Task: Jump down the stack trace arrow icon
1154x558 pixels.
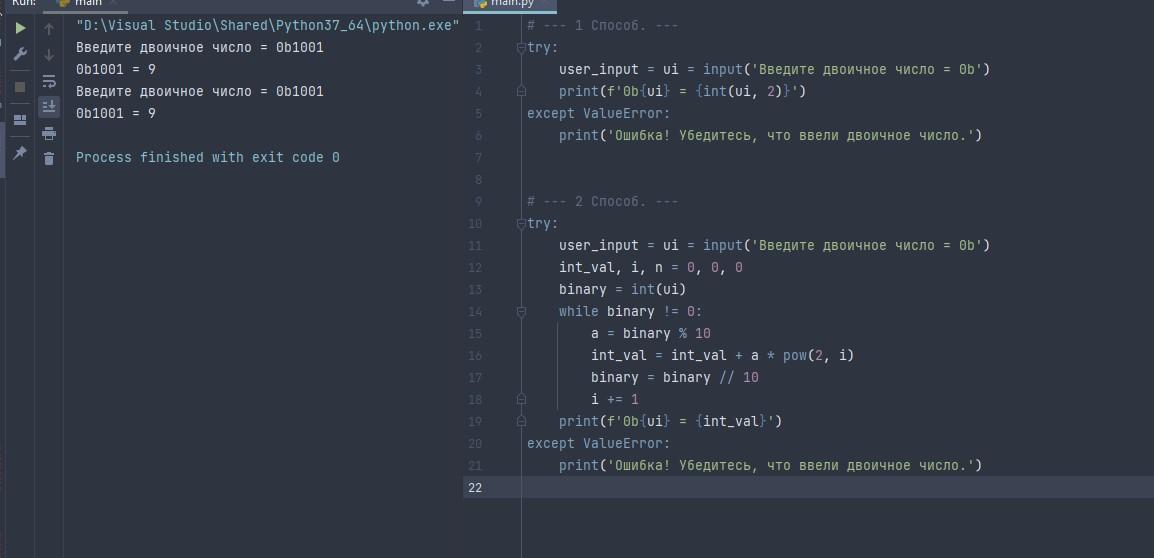Action: tap(49, 55)
